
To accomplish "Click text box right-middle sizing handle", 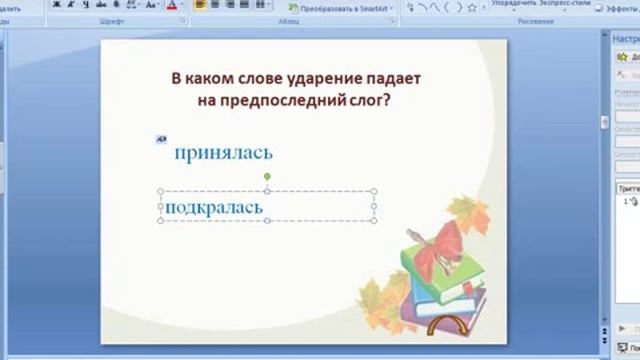I will point(374,206).
